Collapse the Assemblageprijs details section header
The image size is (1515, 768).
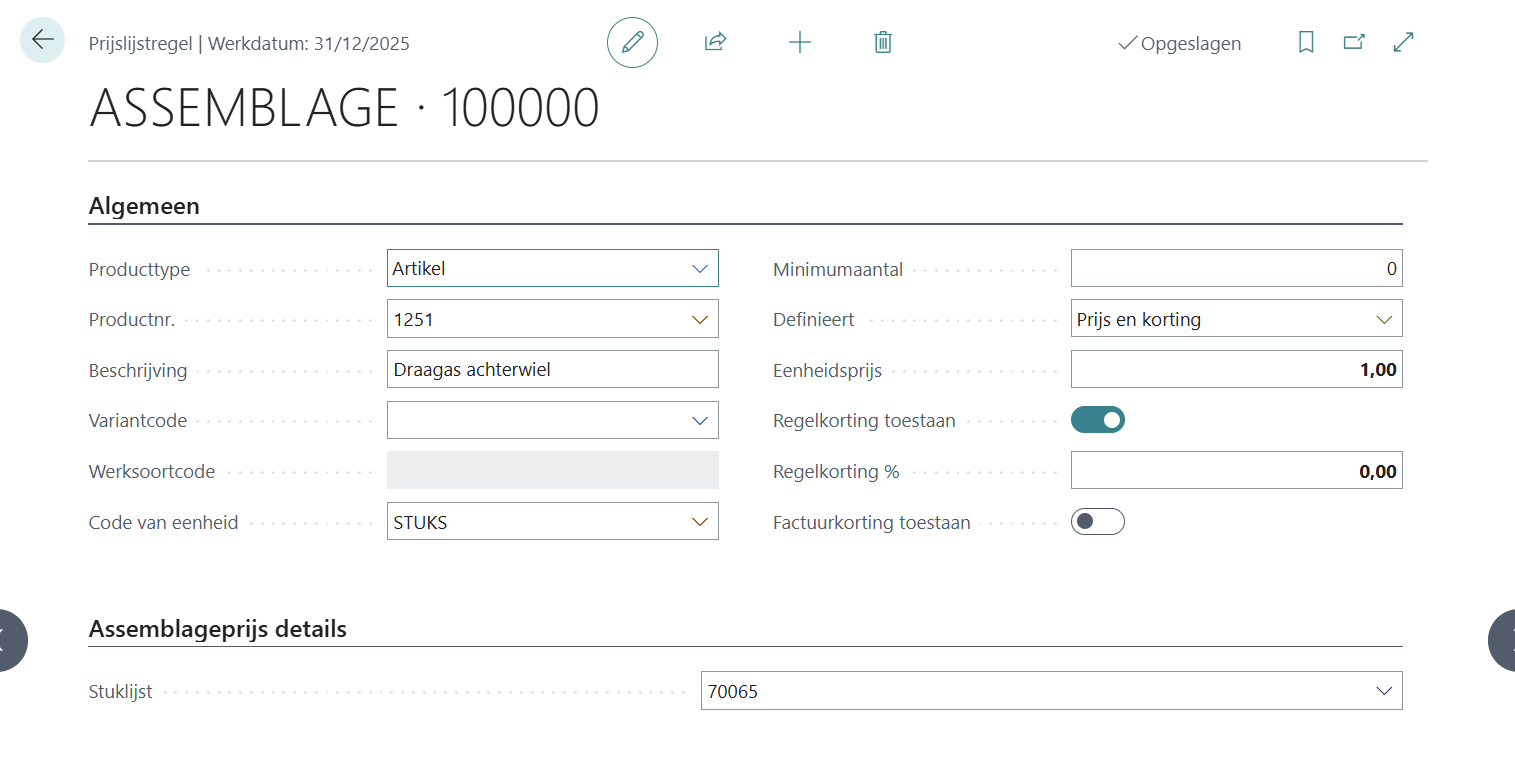click(218, 629)
